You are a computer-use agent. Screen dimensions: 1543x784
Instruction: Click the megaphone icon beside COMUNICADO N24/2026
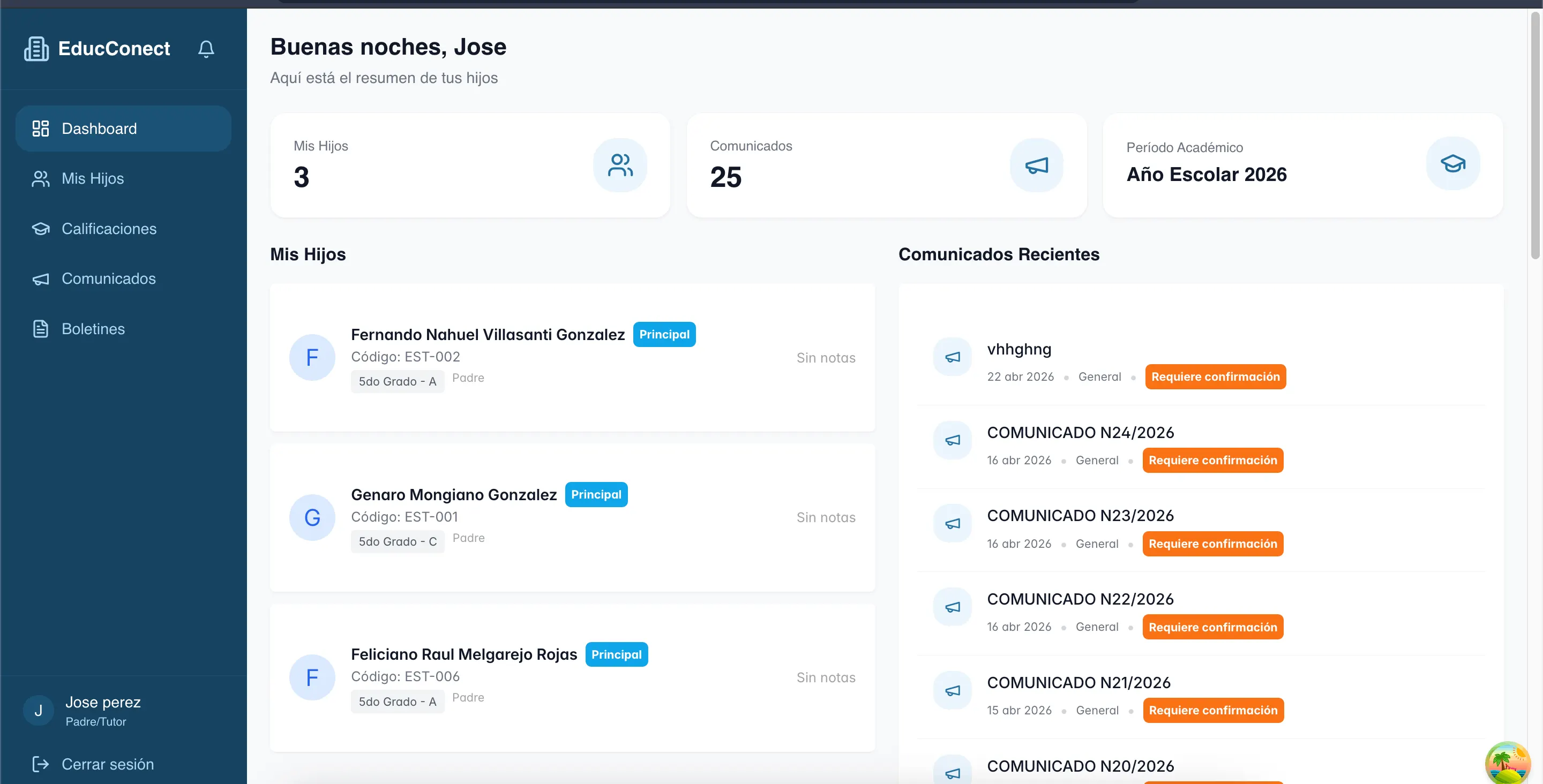tap(953, 440)
